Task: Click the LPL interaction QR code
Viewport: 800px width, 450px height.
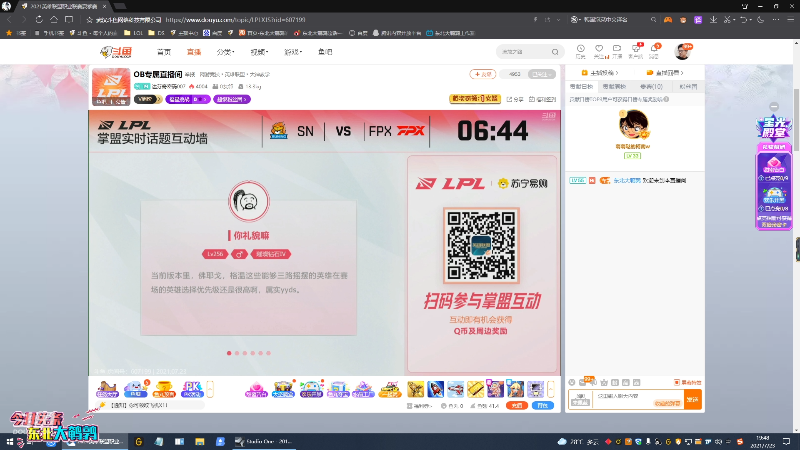Action: point(481,245)
